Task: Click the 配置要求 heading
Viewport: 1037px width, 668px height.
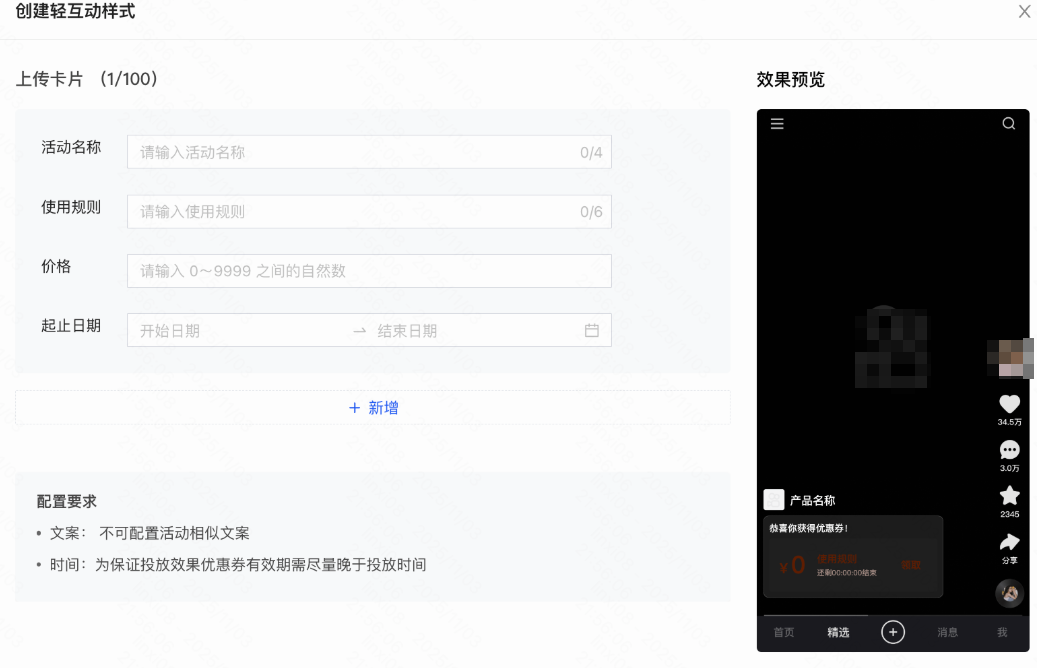Action: [x=66, y=501]
